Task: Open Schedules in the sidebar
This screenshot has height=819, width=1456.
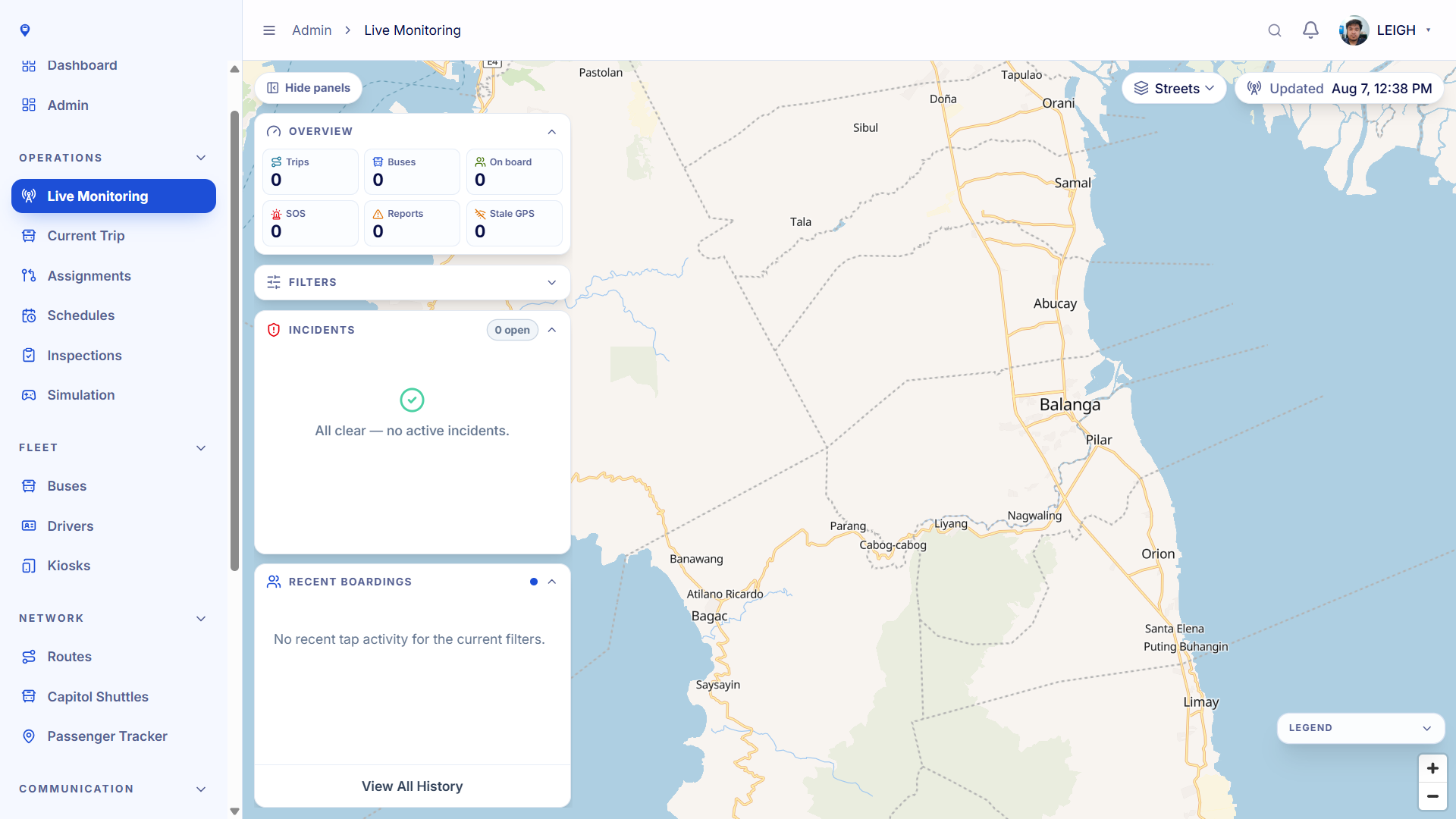Action: [x=114, y=315]
